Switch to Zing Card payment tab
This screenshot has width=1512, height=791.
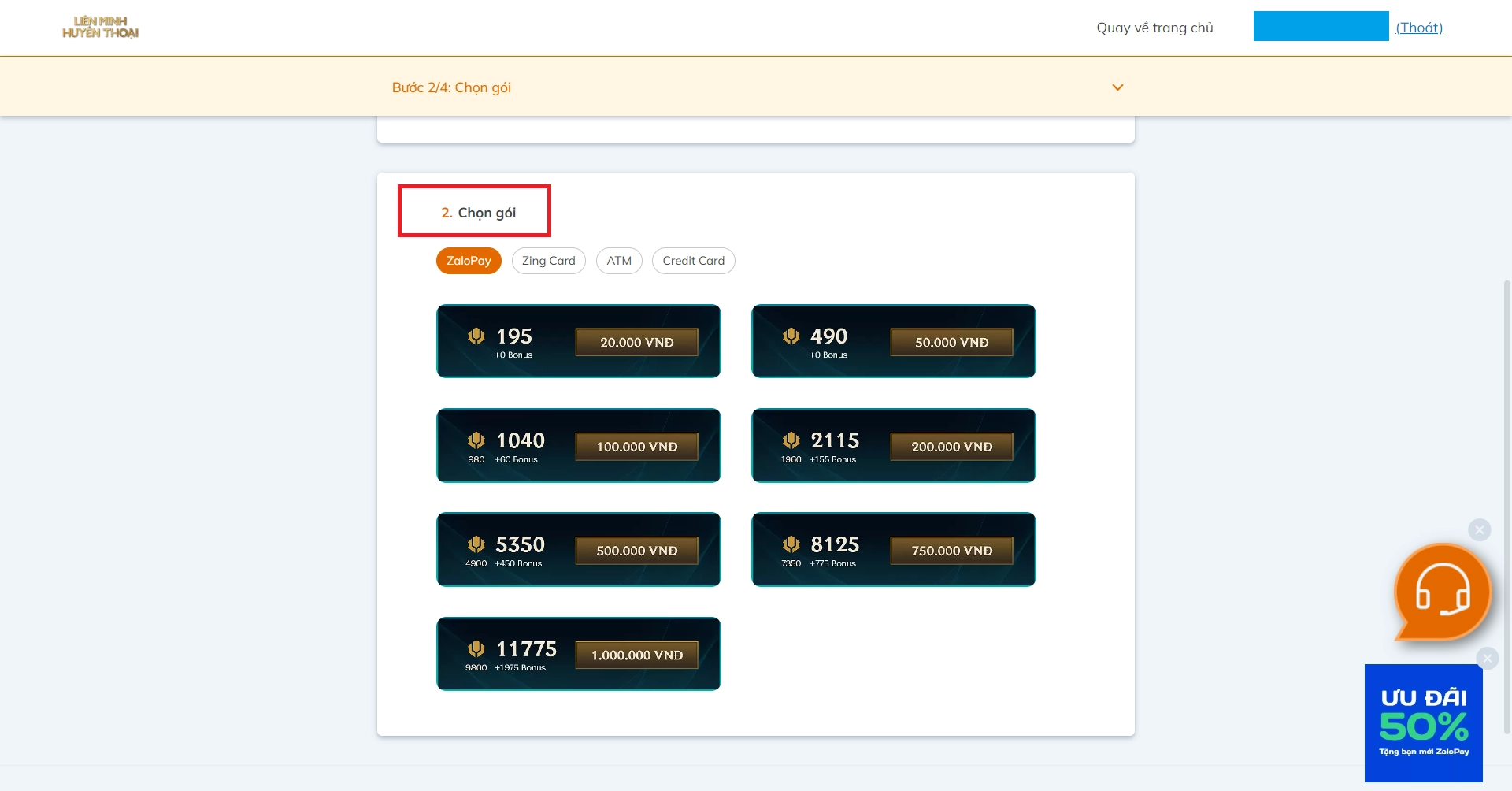click(548, 261)
